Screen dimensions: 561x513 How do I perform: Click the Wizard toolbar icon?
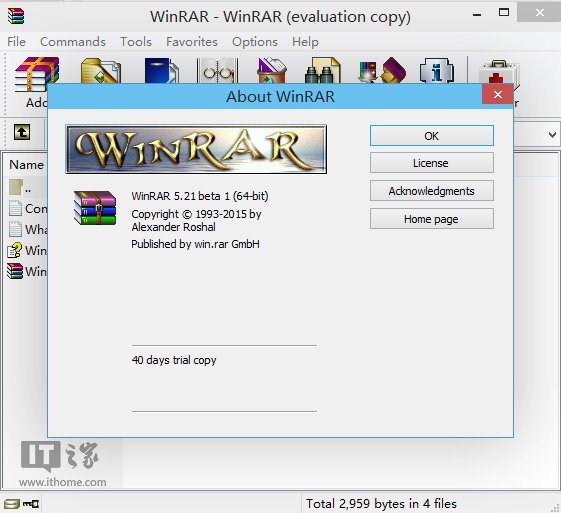[382, 70]
